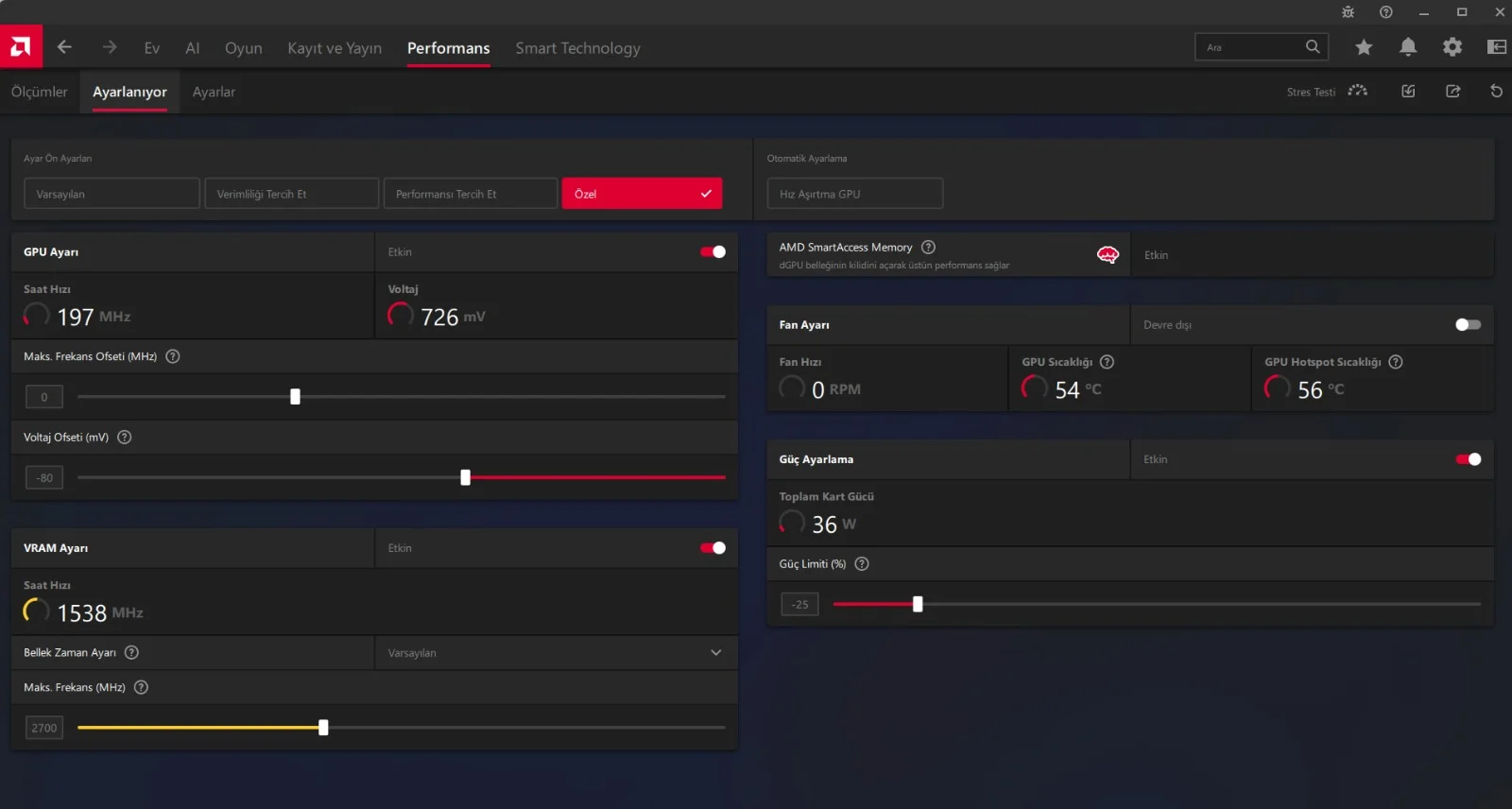Show help for Maks. Frekans Ofseti
Viewport: 1512px width, 809px height.
pos(173,356)
